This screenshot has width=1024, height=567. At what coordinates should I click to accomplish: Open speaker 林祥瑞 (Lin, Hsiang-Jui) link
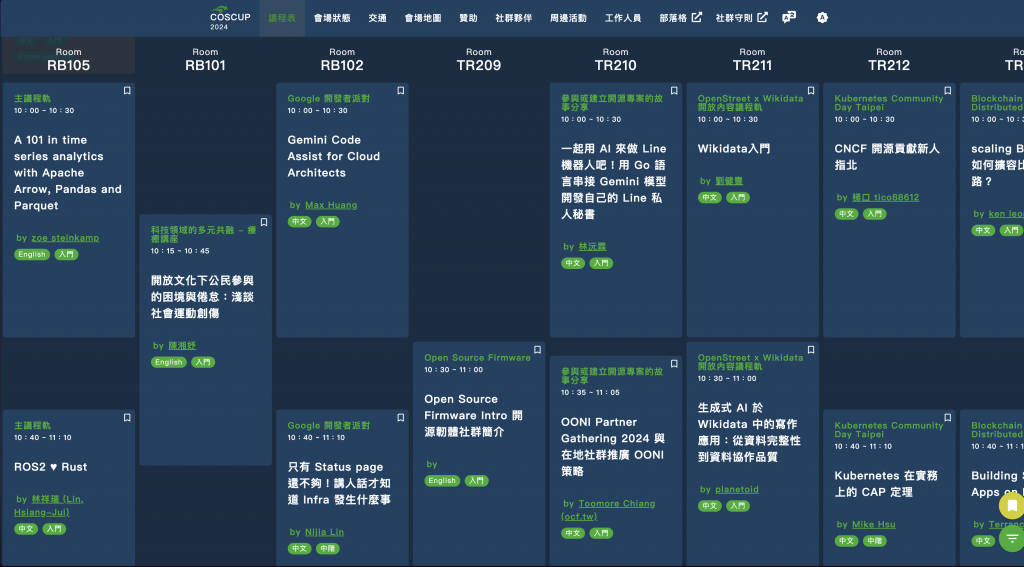[49, 506]
